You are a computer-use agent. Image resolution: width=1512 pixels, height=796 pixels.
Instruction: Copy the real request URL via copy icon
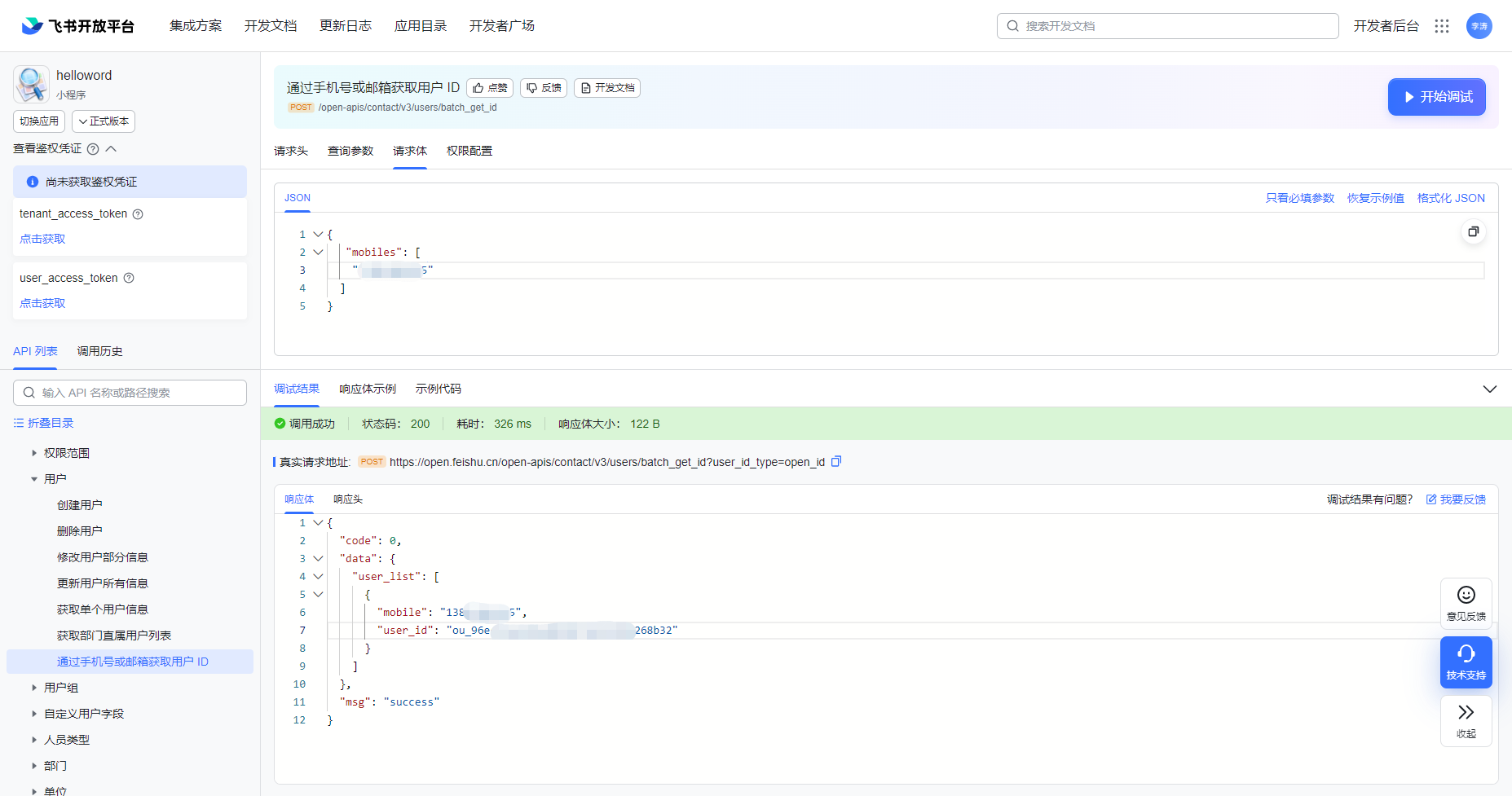point(836,461)
